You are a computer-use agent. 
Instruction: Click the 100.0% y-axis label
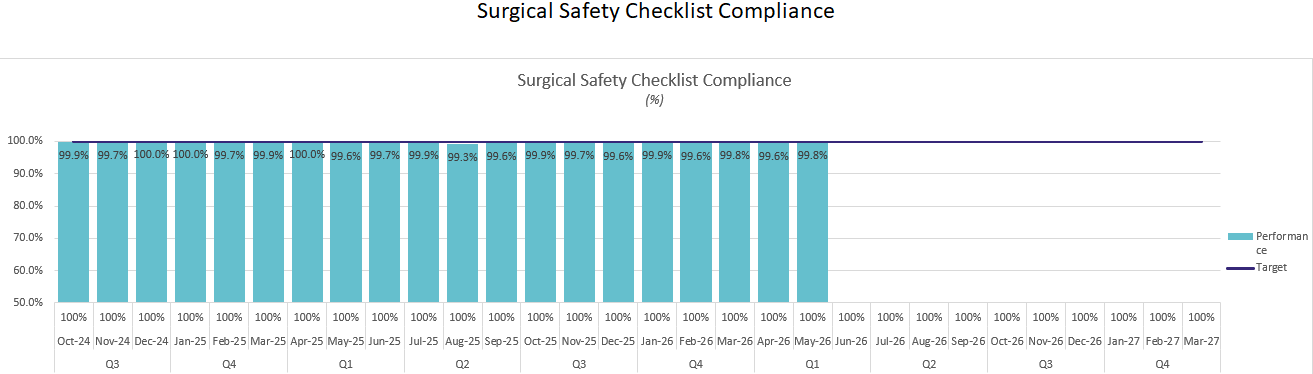pyautogui.click(x=24, y=141)
